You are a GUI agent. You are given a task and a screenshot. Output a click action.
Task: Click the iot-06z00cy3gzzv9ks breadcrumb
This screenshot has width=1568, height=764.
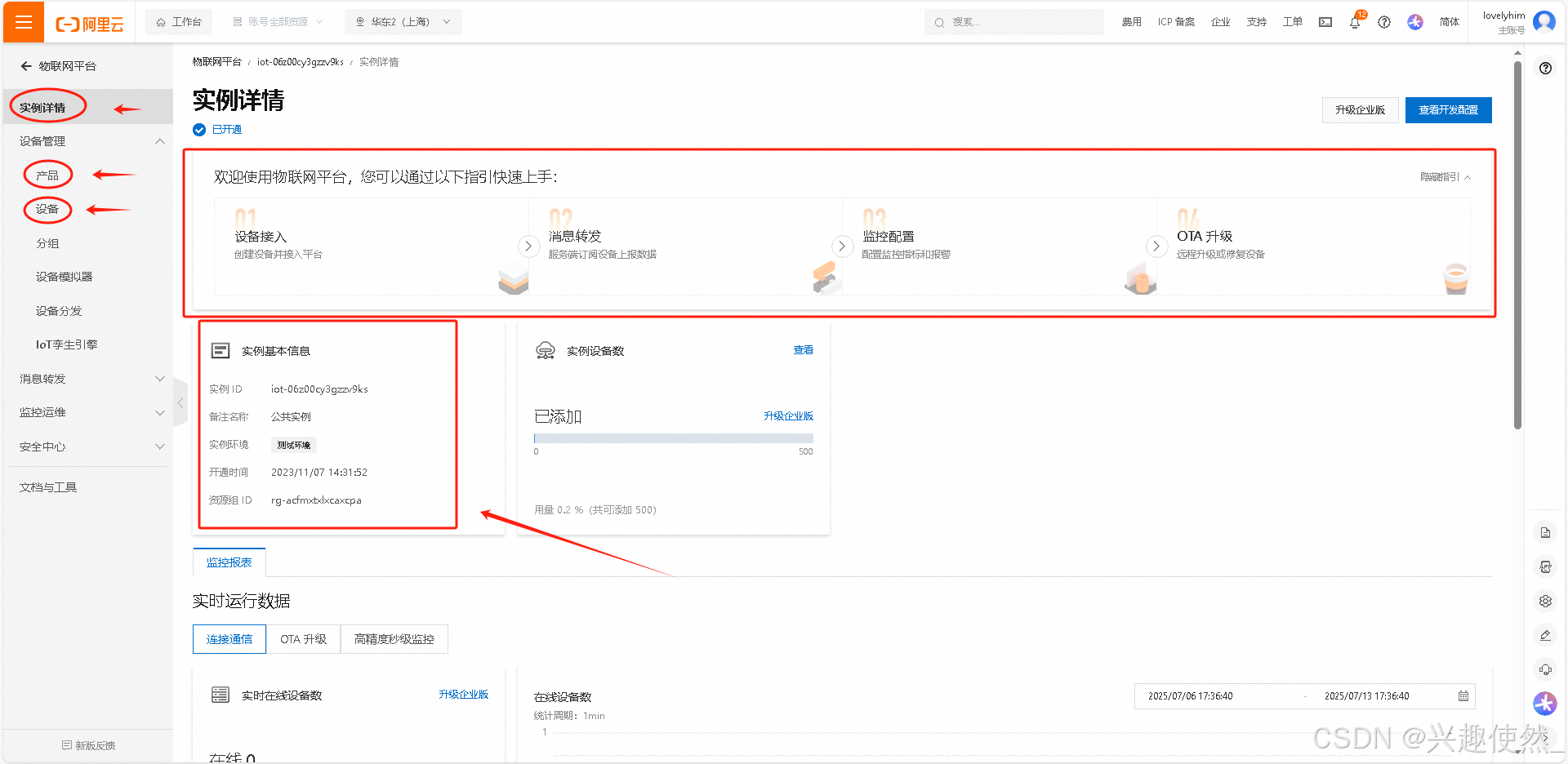coord(300,62)
